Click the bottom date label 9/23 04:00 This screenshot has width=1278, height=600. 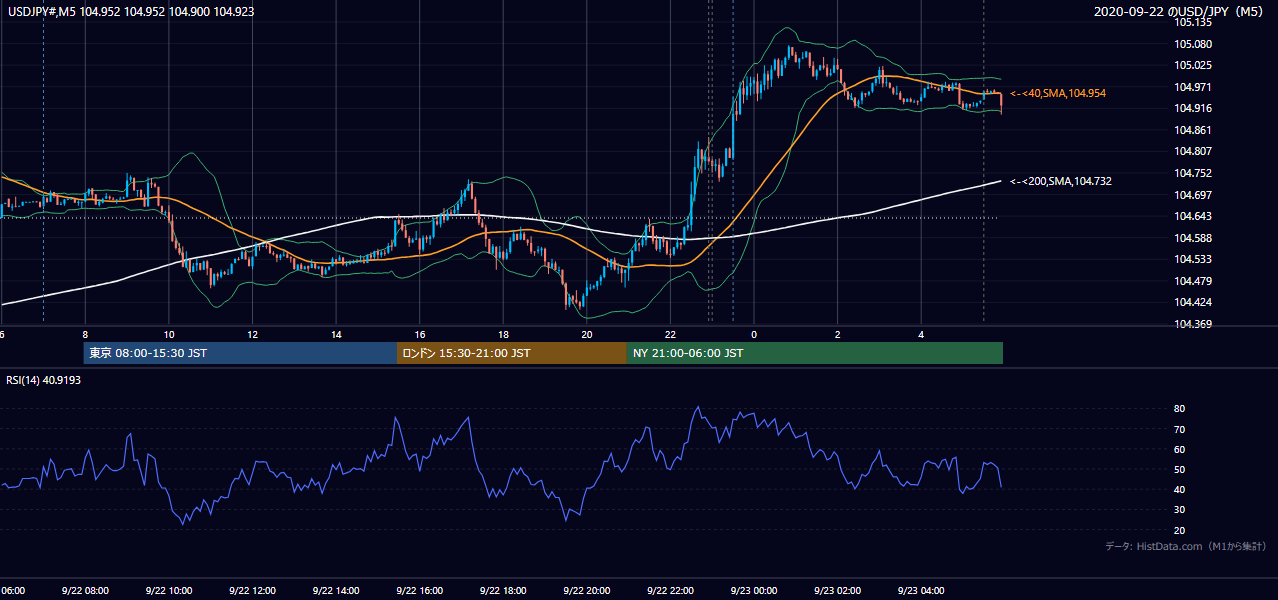(919, 590)
